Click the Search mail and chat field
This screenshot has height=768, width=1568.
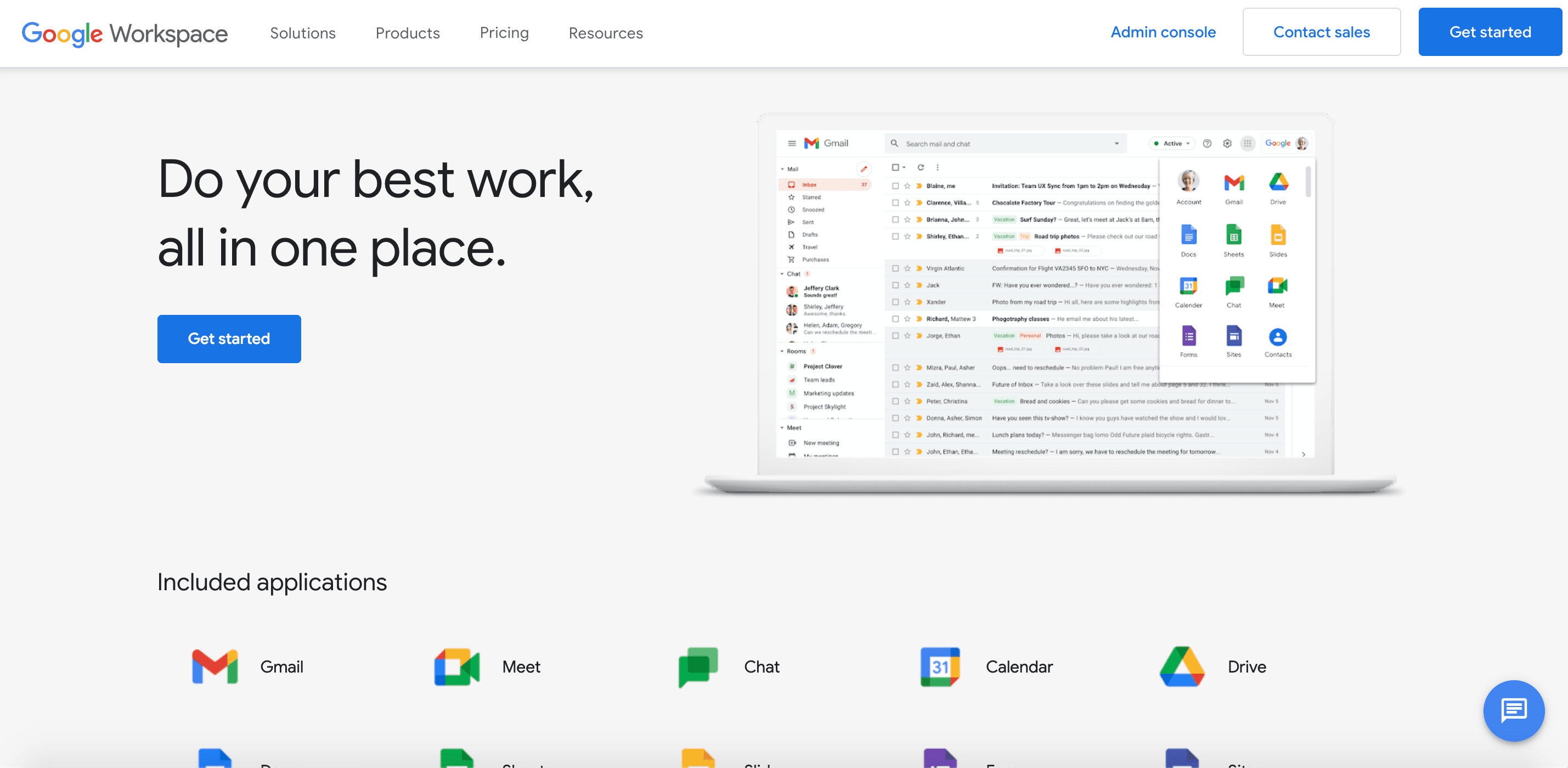click(x=1005, y=144)
